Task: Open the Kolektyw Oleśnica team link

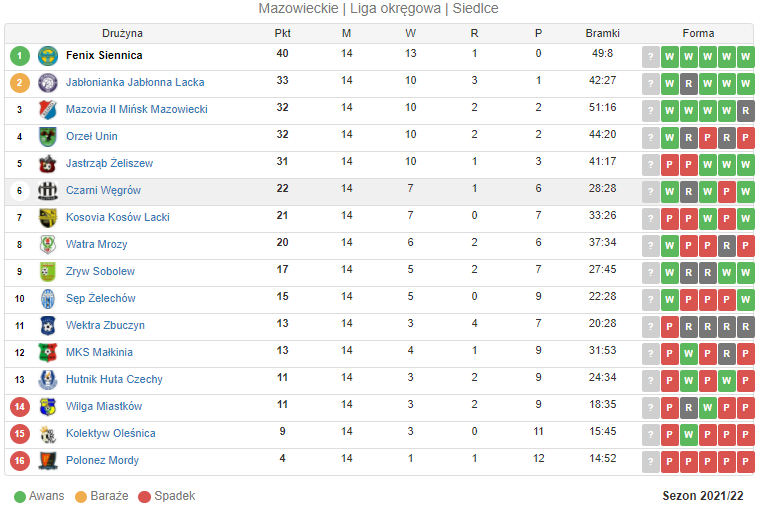Action: pyautogui.click(x=111, y=434)
